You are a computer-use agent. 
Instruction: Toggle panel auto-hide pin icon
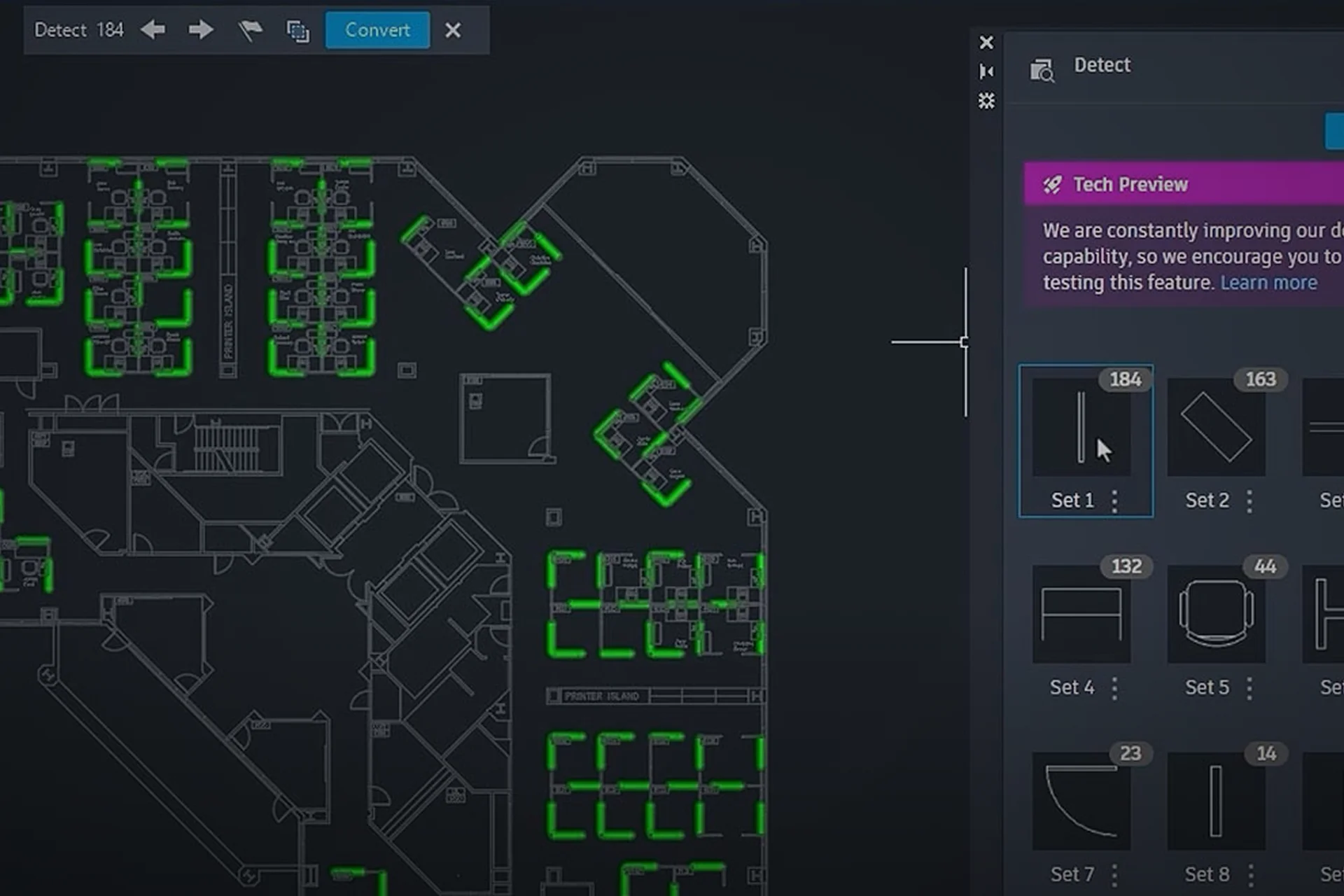coord(986,71)
